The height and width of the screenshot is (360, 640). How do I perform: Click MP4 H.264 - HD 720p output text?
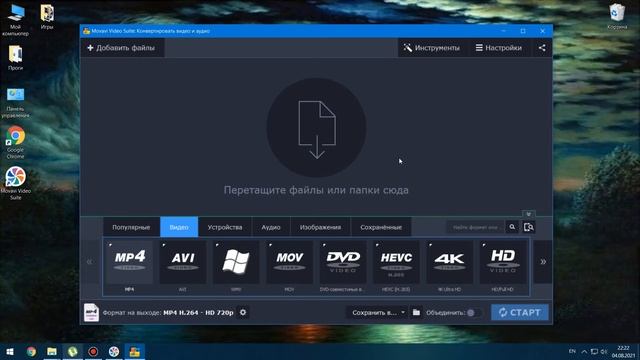point(198,313)
